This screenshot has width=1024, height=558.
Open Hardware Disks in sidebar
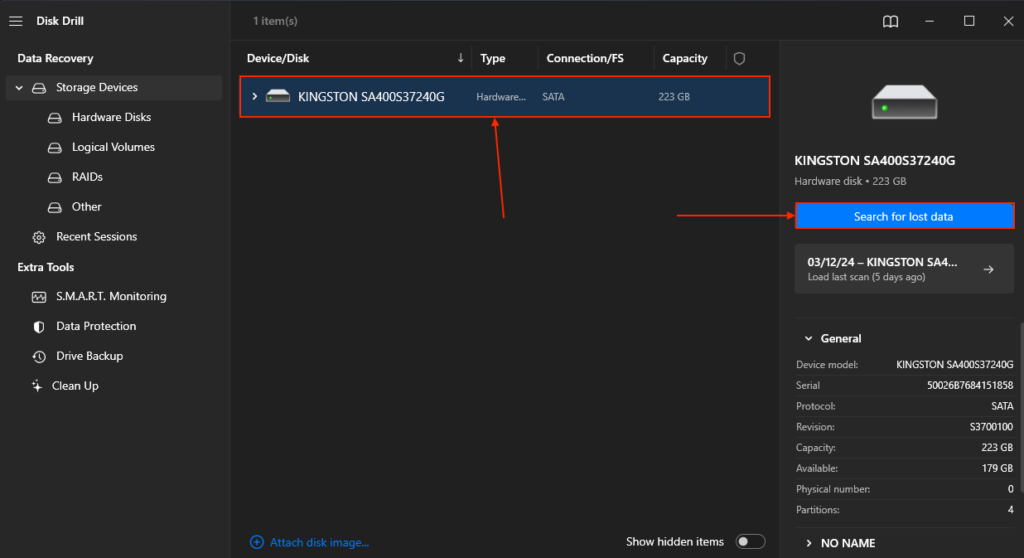click(x=111, y=118)
